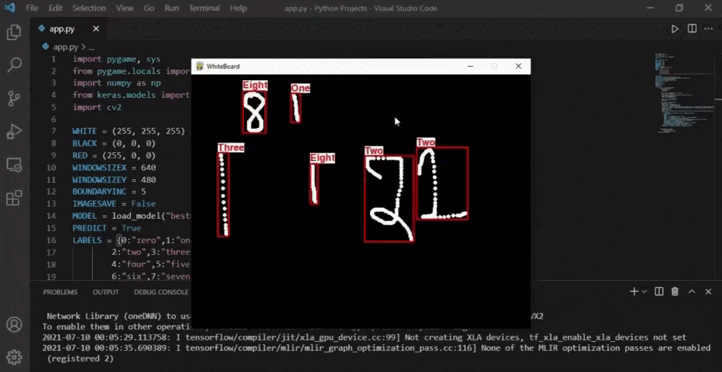Click app.py in the breadcrumb
The height and width of the screenshot is (372, 722).
click(65, 47)
